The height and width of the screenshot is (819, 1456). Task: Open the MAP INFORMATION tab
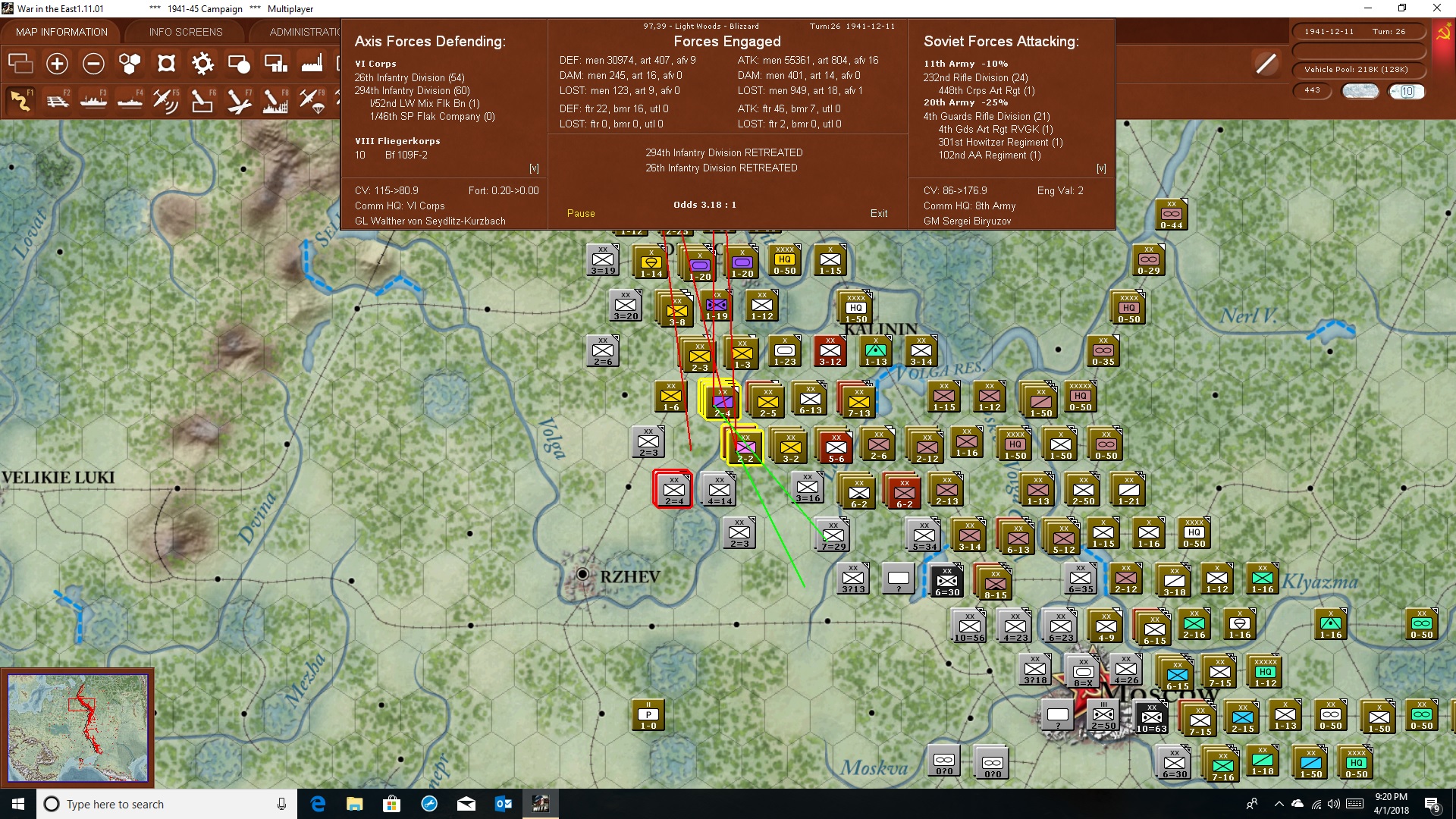click(61, 32)
